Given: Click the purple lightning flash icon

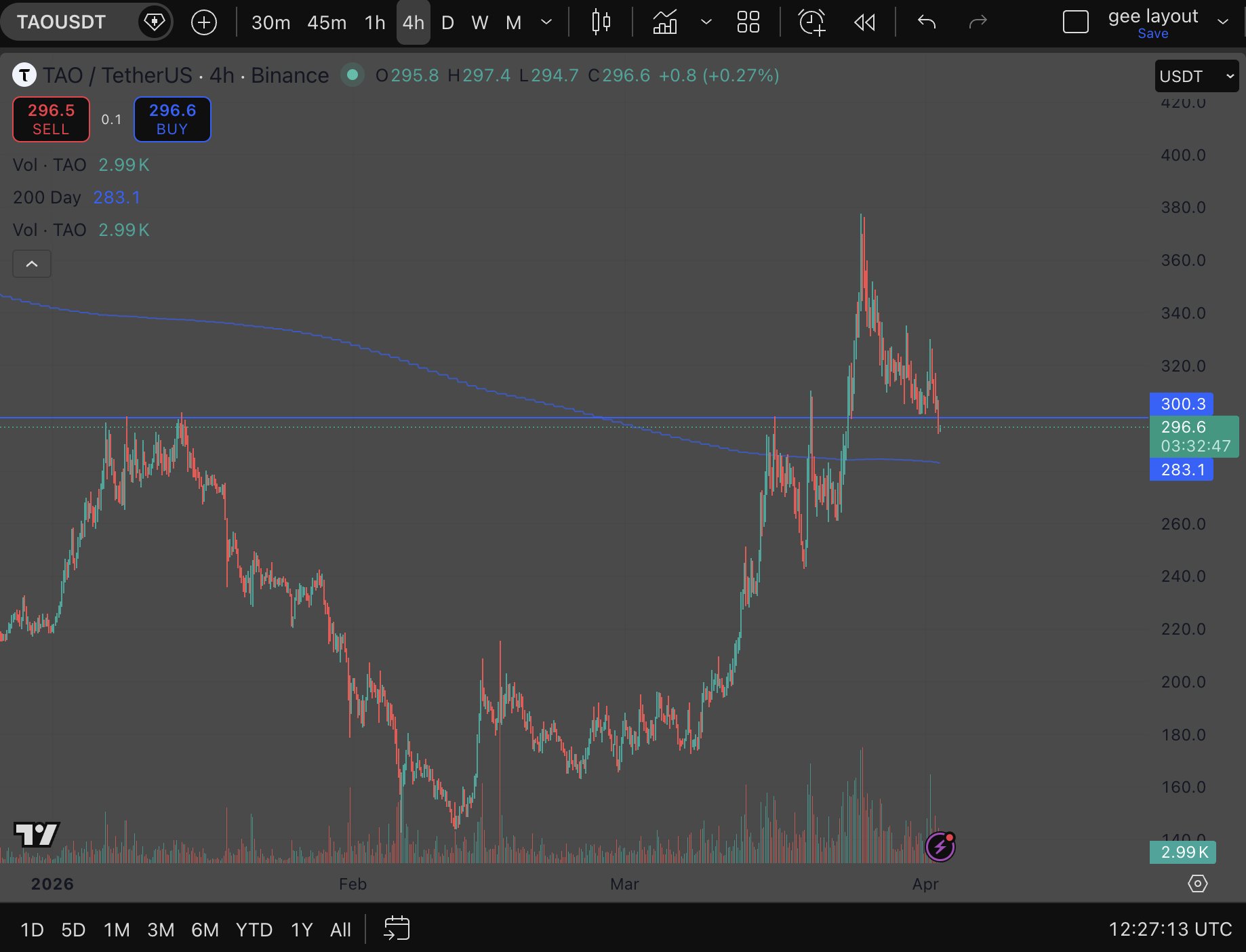Looking at the screenshot, I should click(940, 846).
